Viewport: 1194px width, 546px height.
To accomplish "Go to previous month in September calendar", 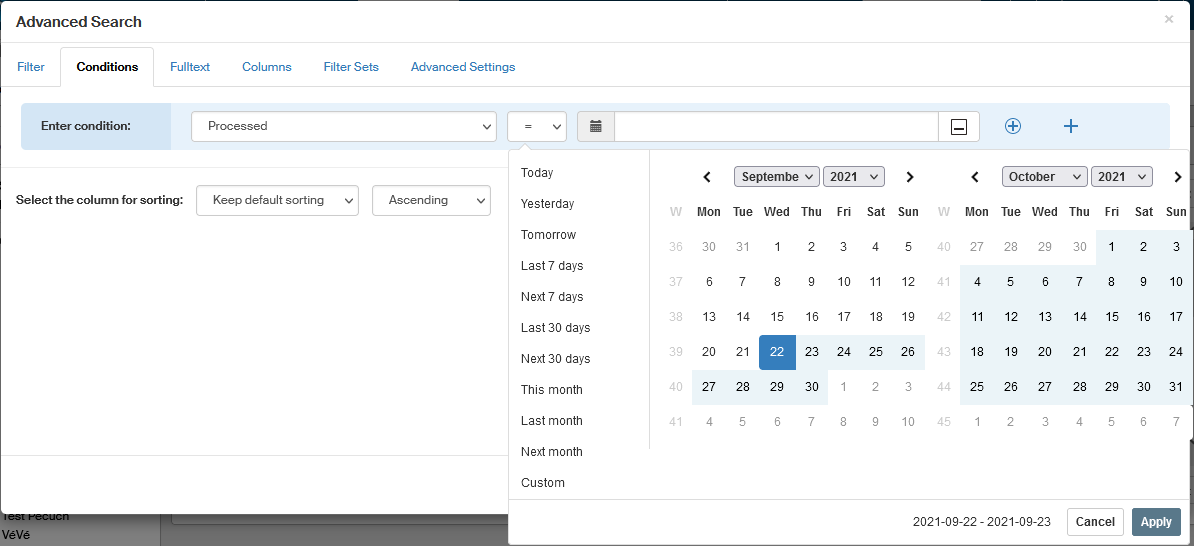I will click(x=707, y=177).
